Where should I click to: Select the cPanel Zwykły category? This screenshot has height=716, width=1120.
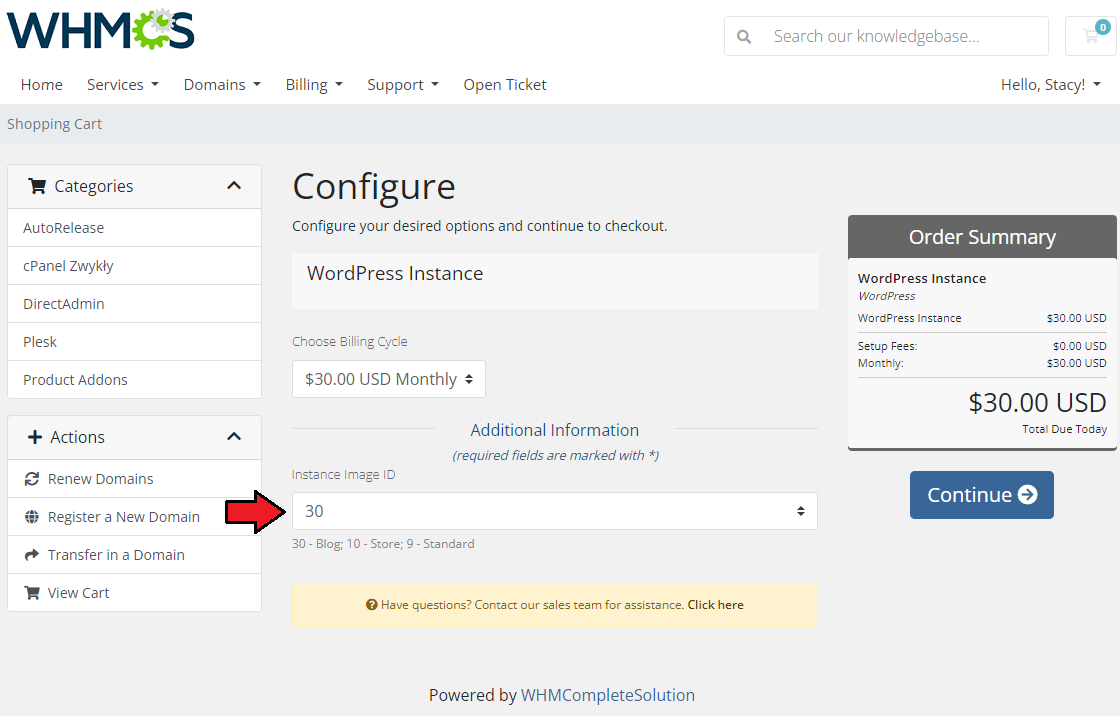pos(134,266)
